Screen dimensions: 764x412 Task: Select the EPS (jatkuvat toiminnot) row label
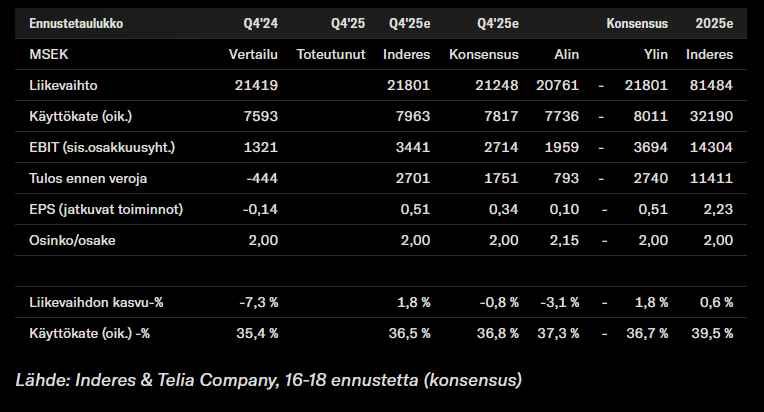(x=107, y=210)
